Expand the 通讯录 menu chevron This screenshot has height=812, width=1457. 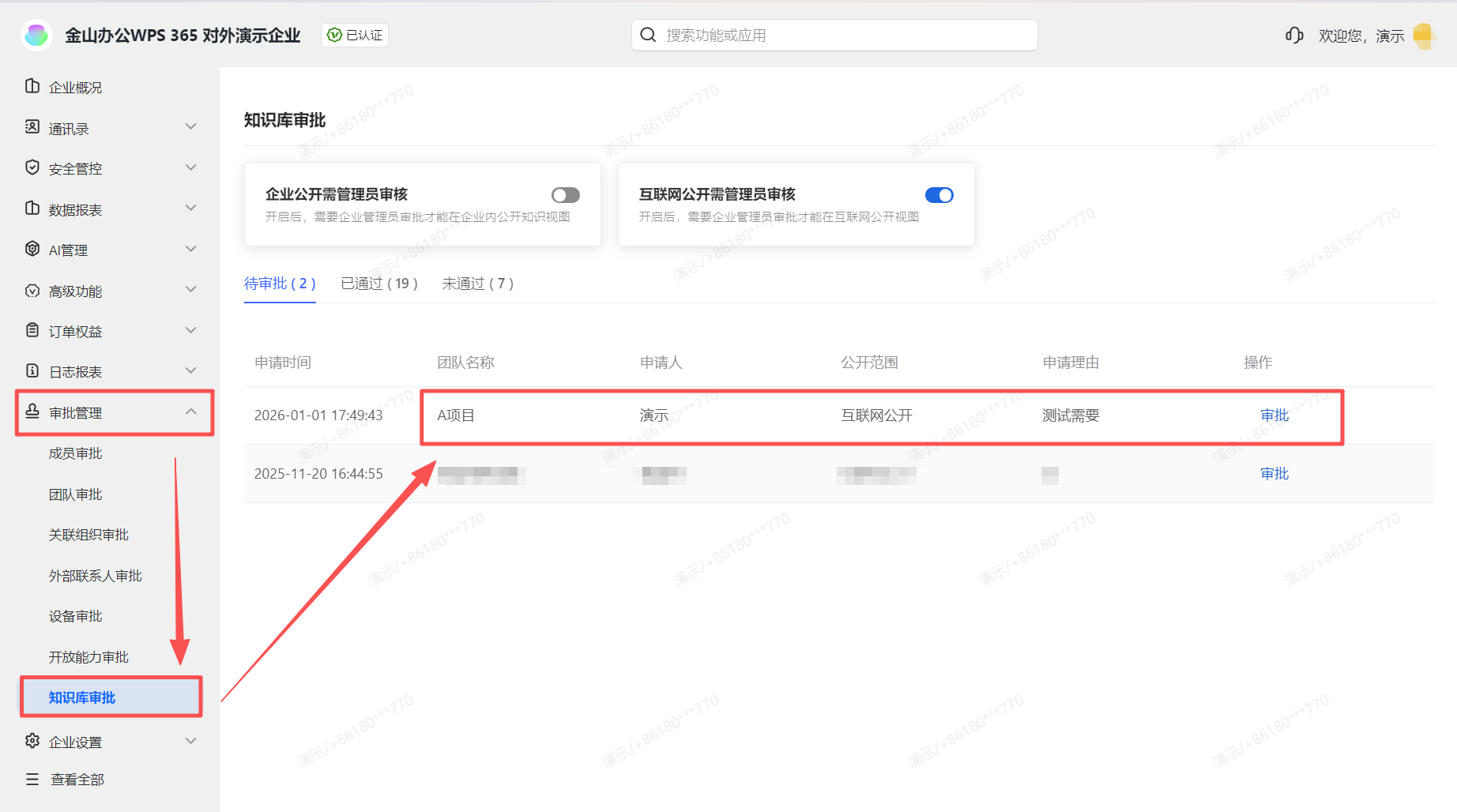pos(191,127)
